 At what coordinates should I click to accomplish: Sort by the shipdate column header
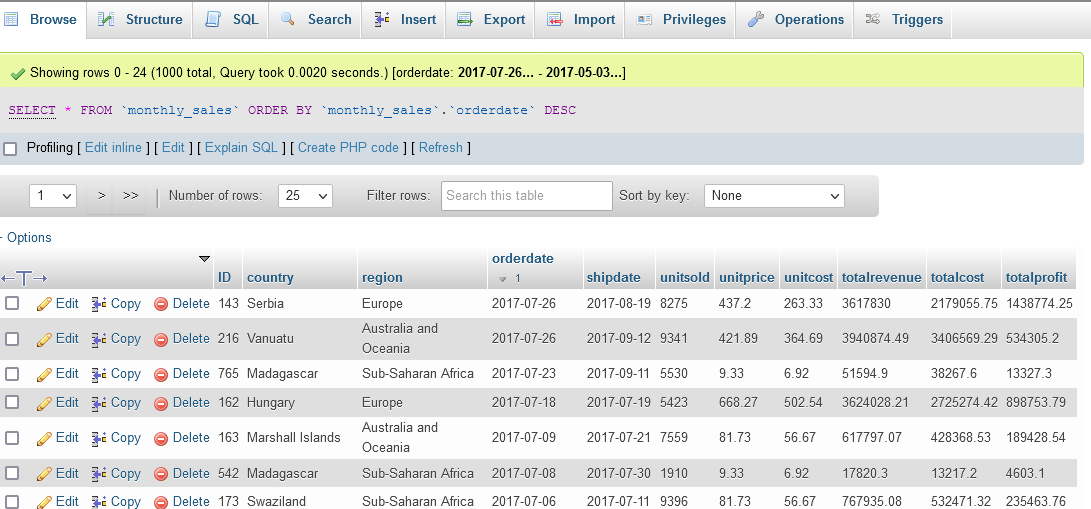click(x=614, y=278)
